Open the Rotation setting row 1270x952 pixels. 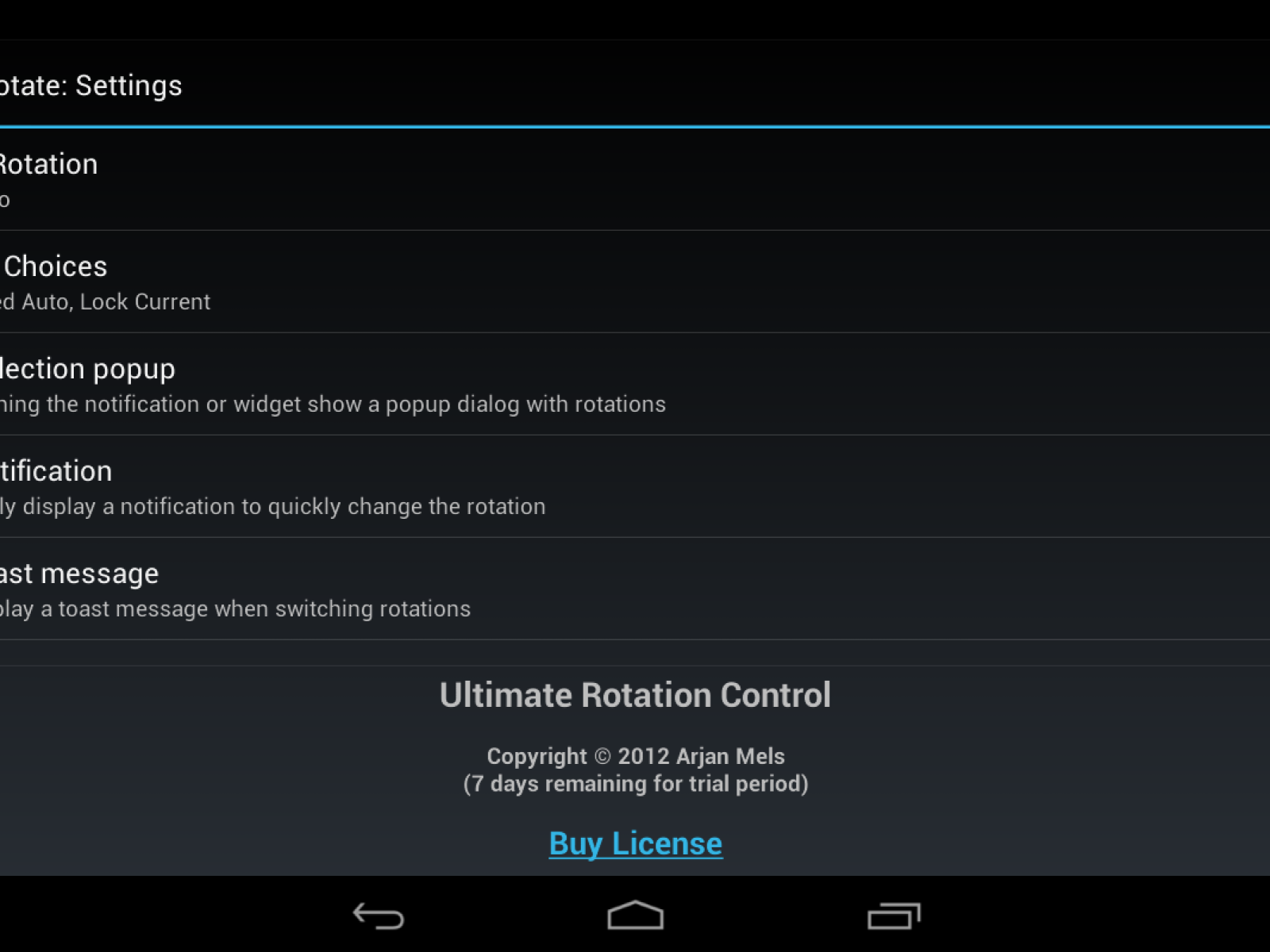coord(635,179)
